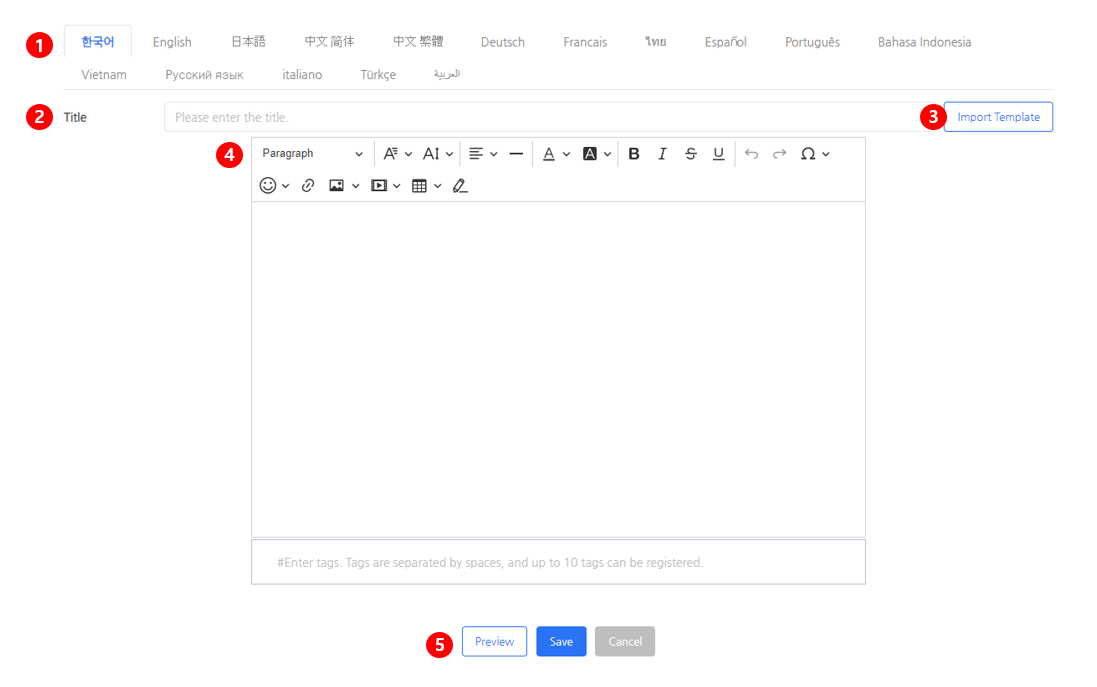The width and height of the screenshot is (1097, 687).
Task: Open special characters omega menu
Action: (814, 154)
